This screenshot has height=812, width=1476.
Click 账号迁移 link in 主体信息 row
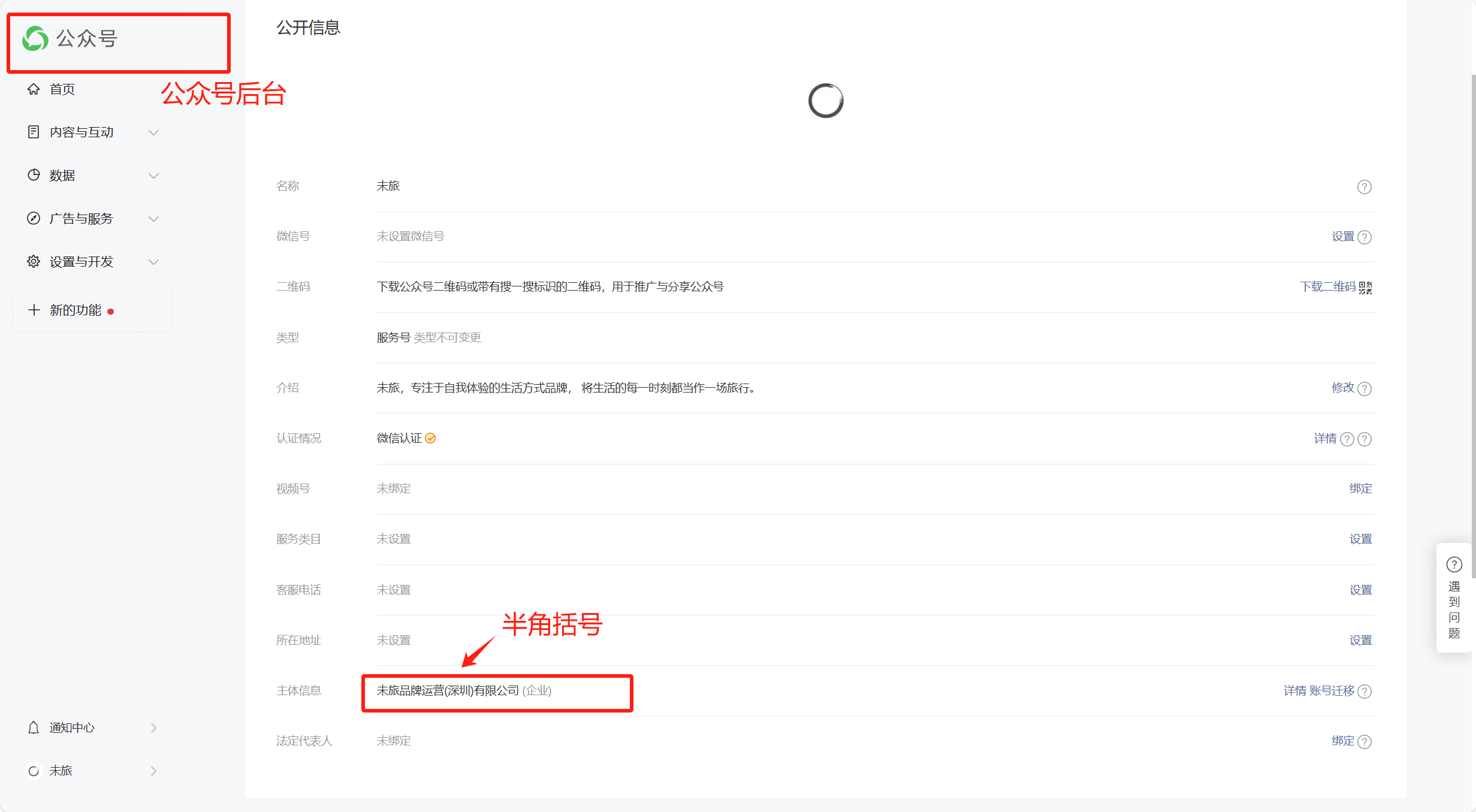click(x=1332, y=691)
